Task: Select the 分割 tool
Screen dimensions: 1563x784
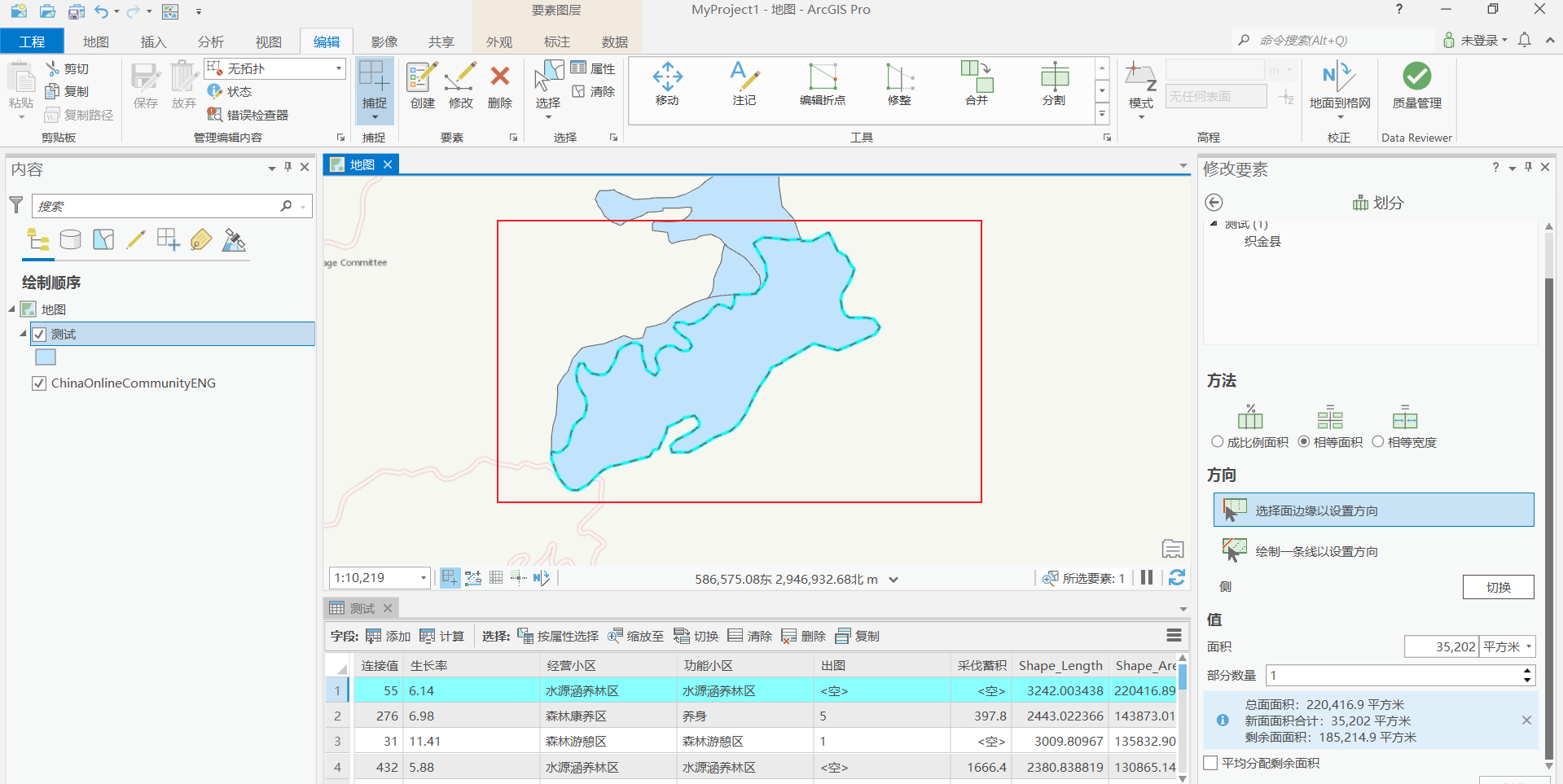Action: coord(1053,84)
